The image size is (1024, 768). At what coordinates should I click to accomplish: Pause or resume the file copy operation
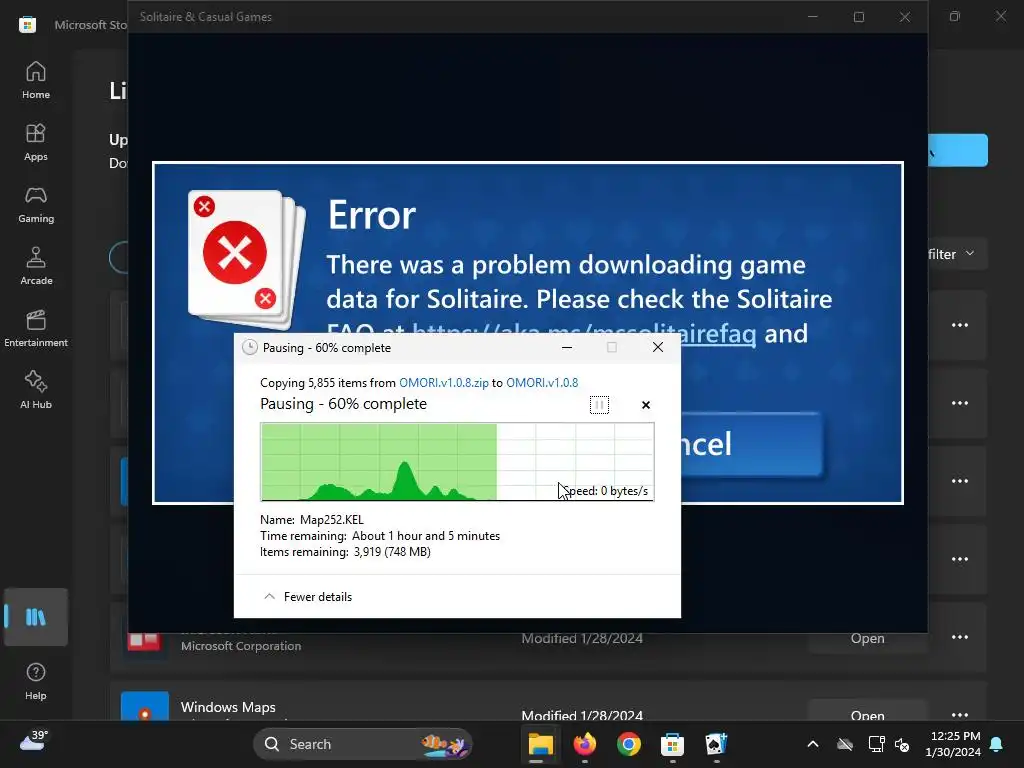pyautogui.click(x=599, y=405)
